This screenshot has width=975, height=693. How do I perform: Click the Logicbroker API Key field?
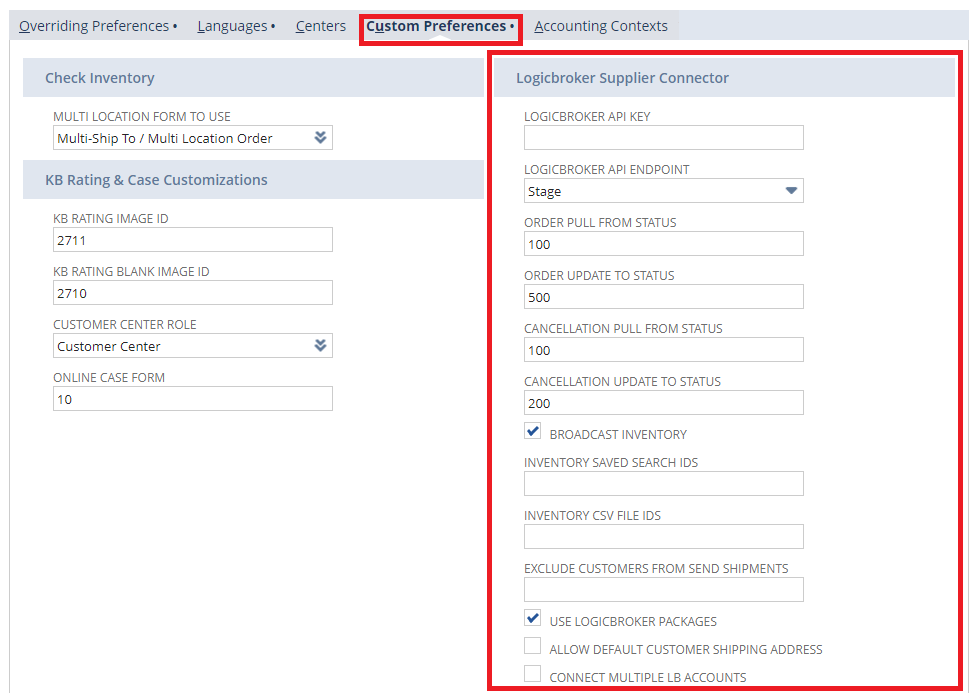(663, 138)
